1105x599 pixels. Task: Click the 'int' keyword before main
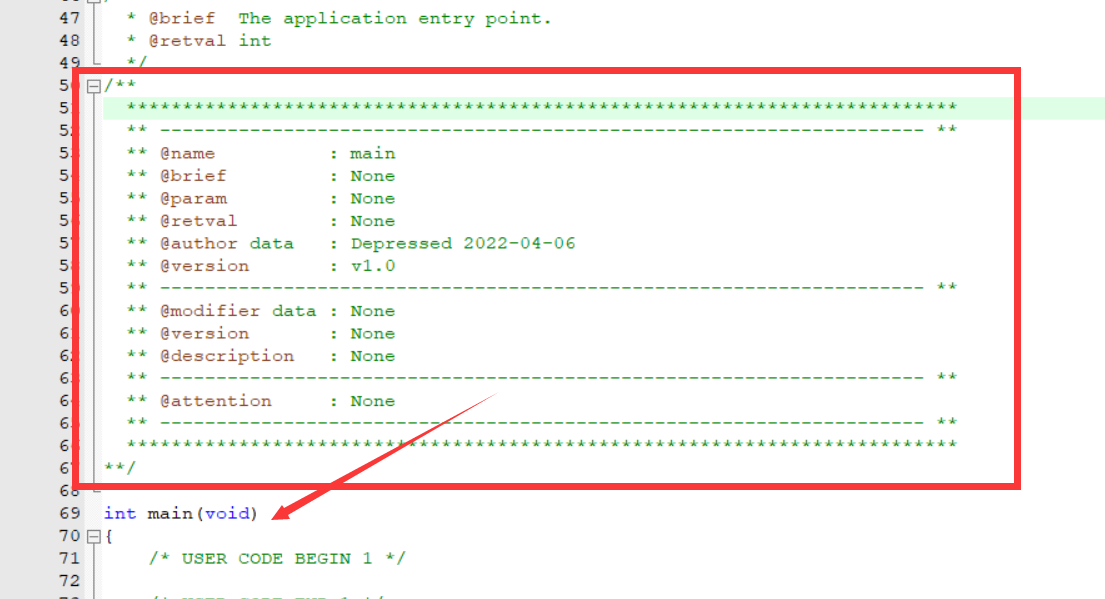coord(120,514)
